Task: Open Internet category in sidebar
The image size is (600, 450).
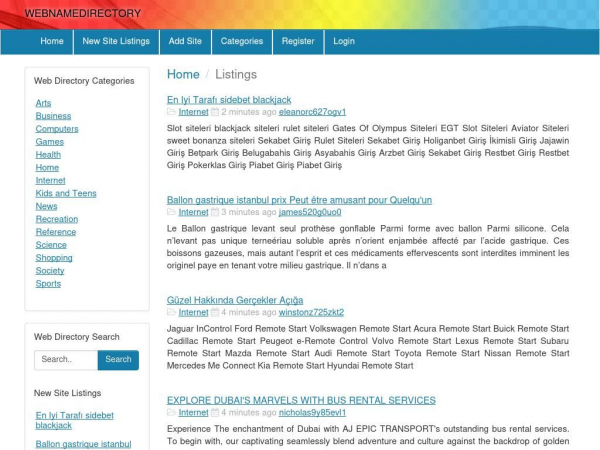Action: (x=51, y=181)
